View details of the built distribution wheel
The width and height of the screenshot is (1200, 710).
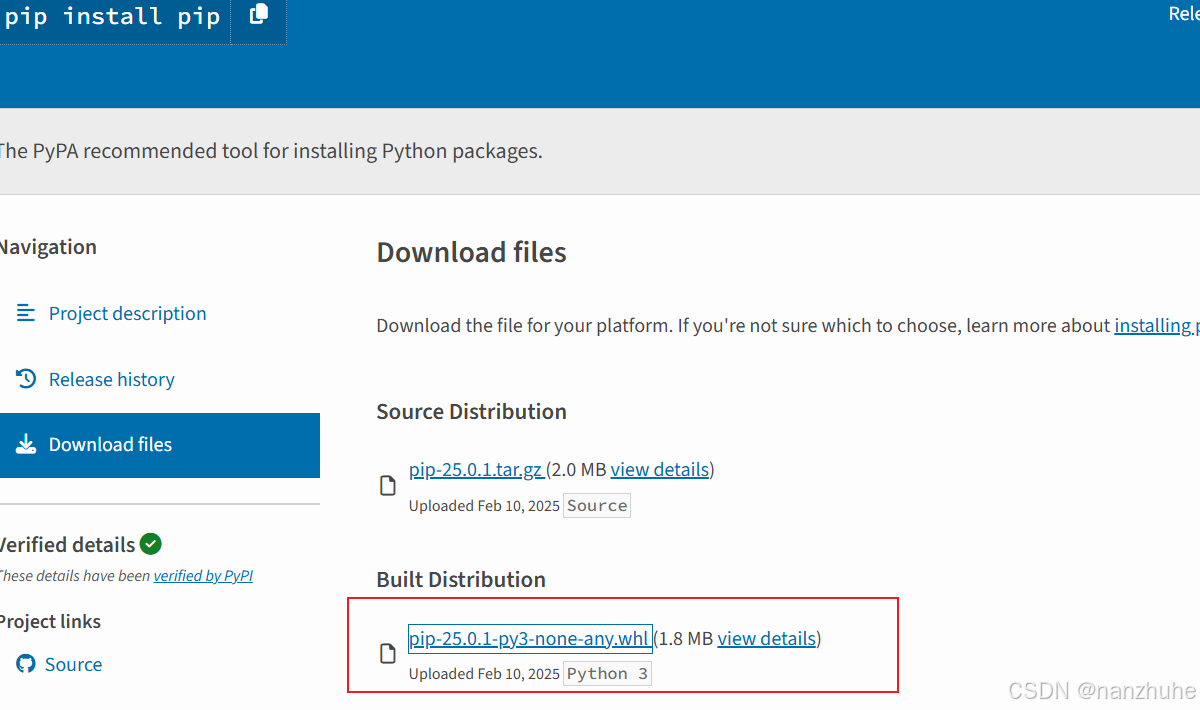click(x=767, y=638)
